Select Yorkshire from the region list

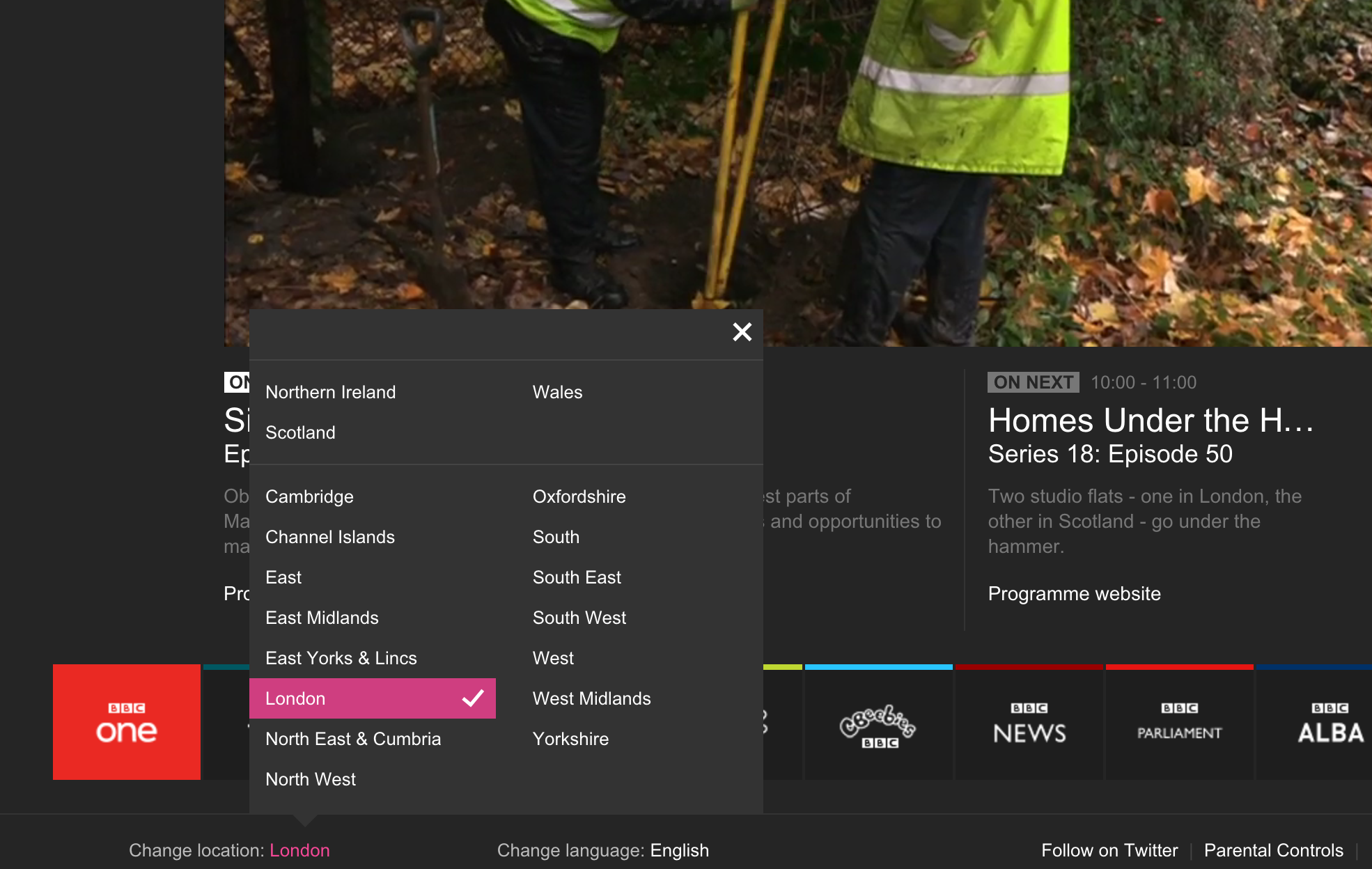point(570,739)
